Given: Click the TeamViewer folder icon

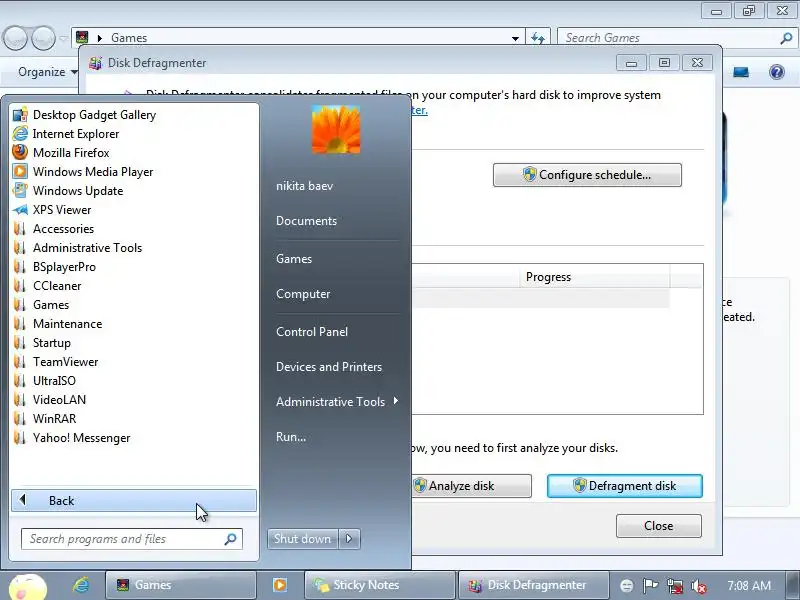Looking at the screenshot, I should [x=20, y=362].
